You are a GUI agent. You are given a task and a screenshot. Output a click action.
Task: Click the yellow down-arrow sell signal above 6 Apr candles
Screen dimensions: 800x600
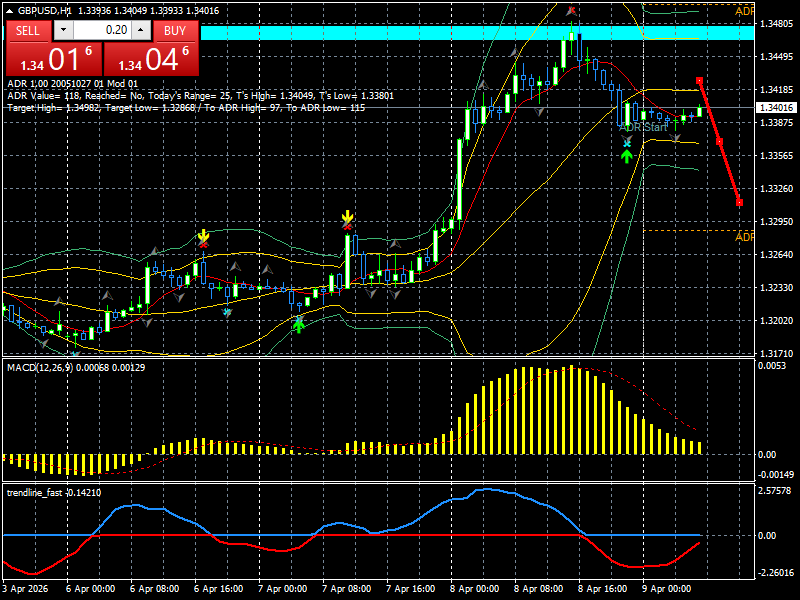(x=203, y=233)
